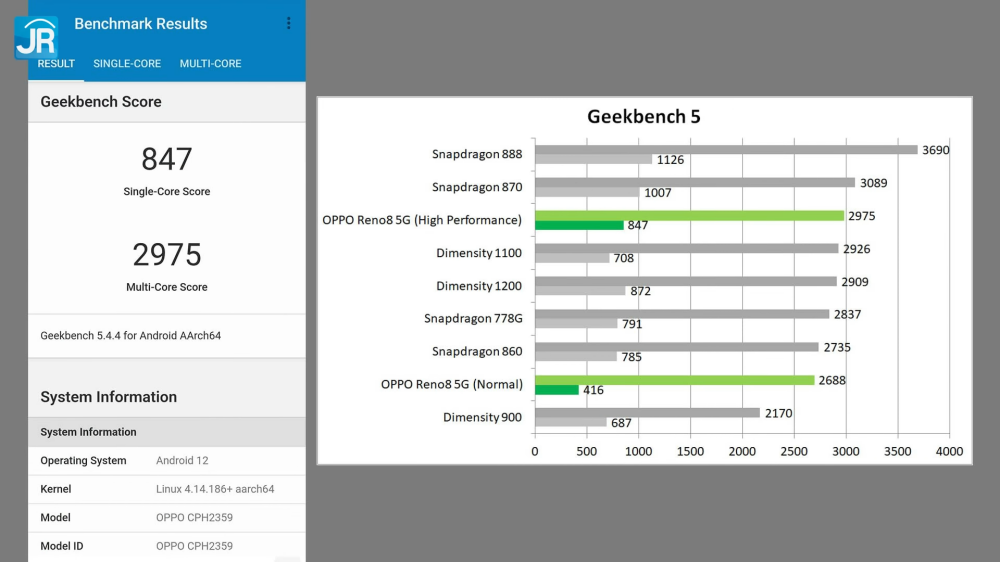Click the JR logo icon
The height and width of the screenshot is (562, 1000).
point(36,37)
